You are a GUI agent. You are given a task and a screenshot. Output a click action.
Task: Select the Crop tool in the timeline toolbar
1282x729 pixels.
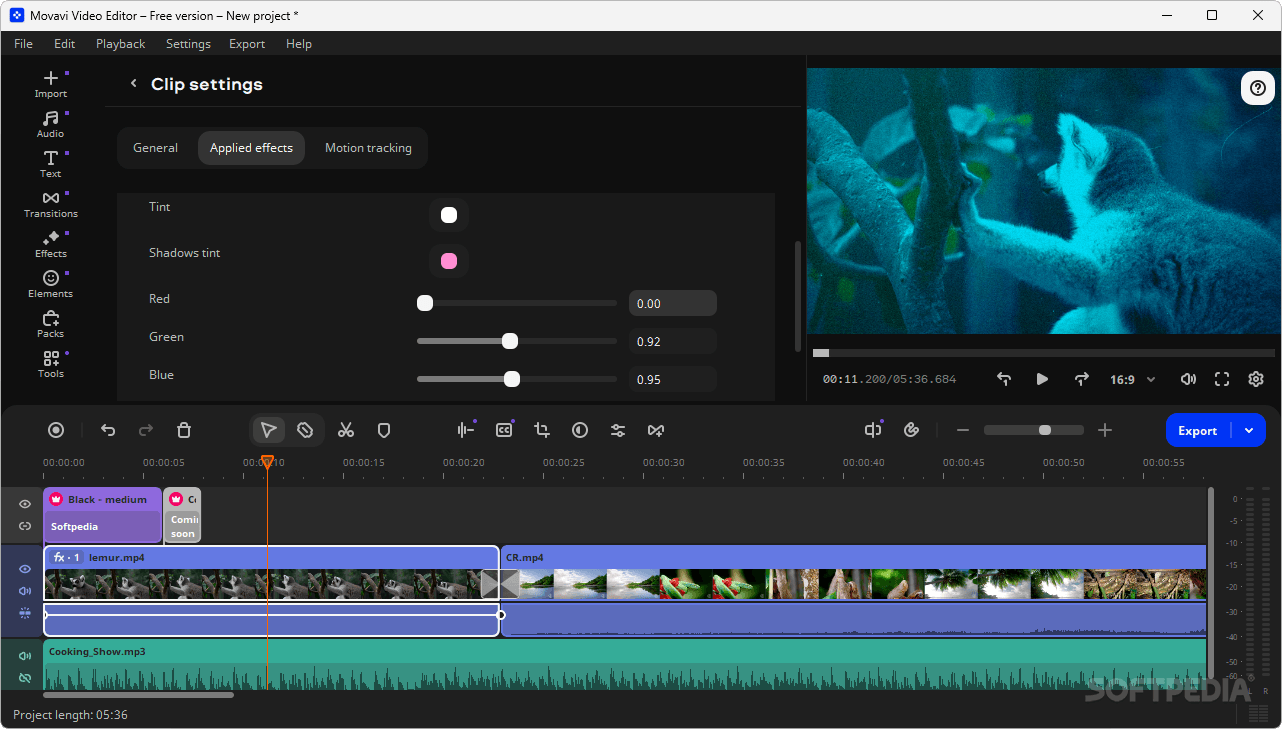tap(541, 430)
